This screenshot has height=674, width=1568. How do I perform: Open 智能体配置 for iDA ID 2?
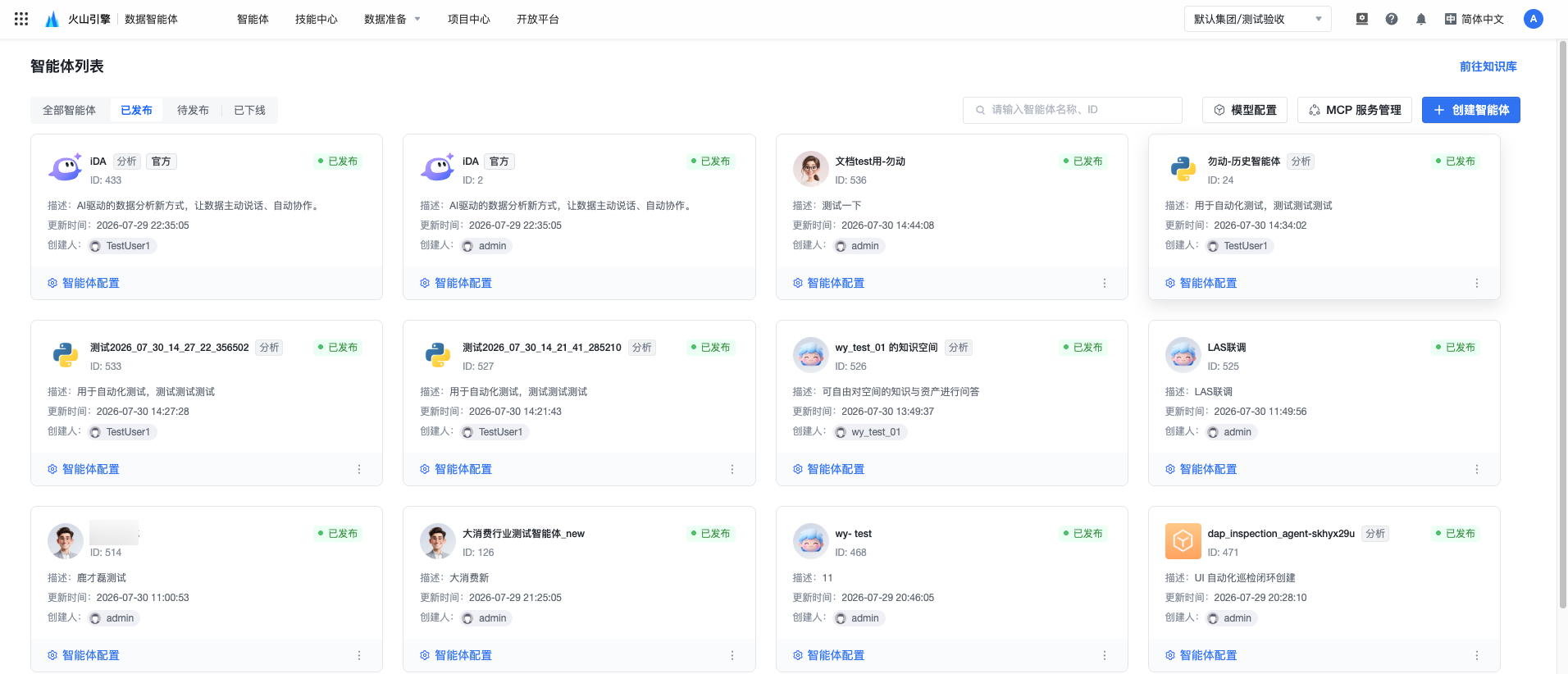pyautogui.click(x=456, y=283)
